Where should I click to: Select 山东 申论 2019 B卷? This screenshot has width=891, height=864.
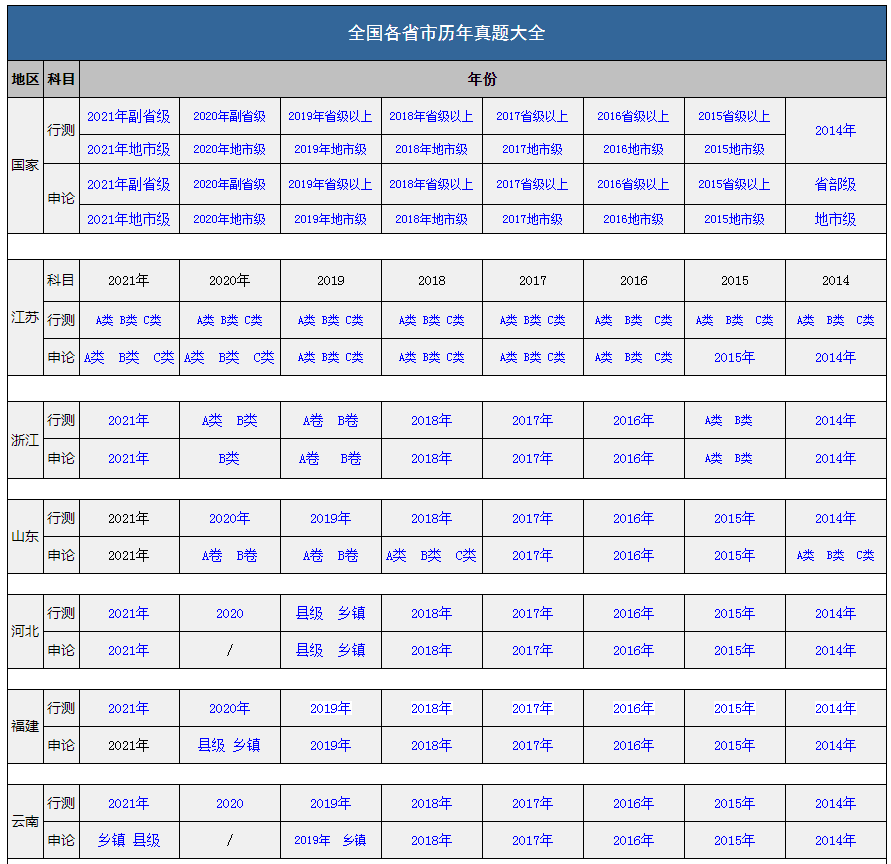pyautogui.click(x=348, y=555)
